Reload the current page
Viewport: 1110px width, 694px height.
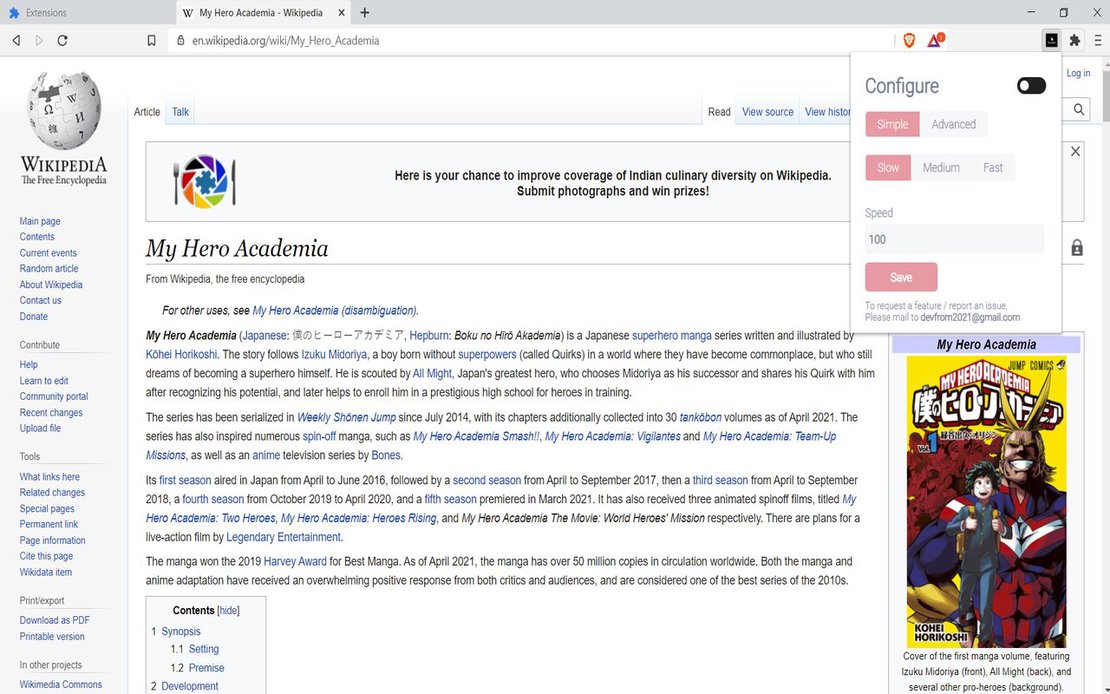pyautogui.click(x=62, y=40)
